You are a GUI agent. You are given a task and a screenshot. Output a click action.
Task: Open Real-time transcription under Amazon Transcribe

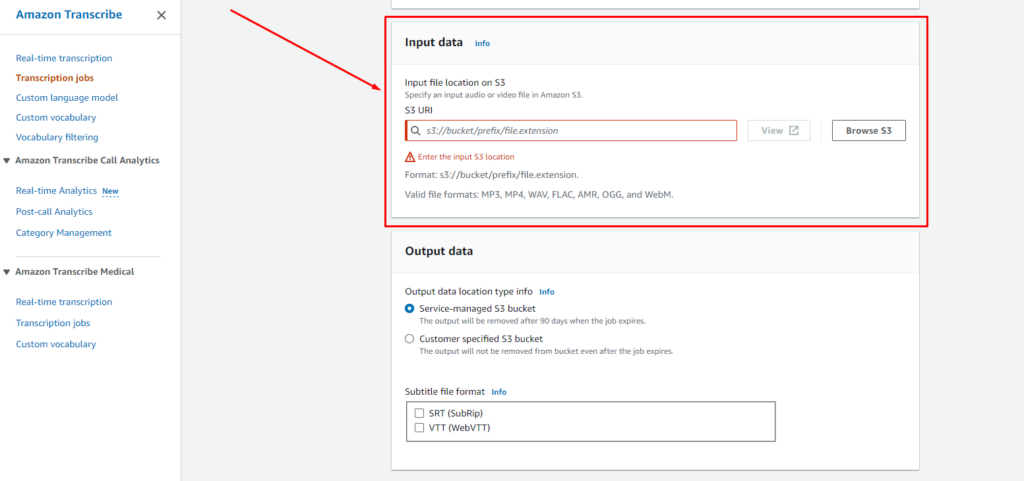coord(64,58)
